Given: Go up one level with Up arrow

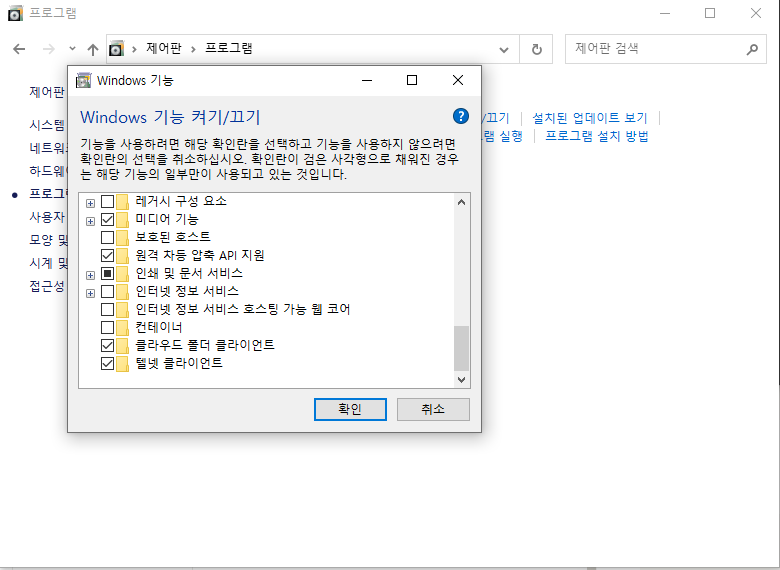Looking at the screenshot, I should coord(93,49).
